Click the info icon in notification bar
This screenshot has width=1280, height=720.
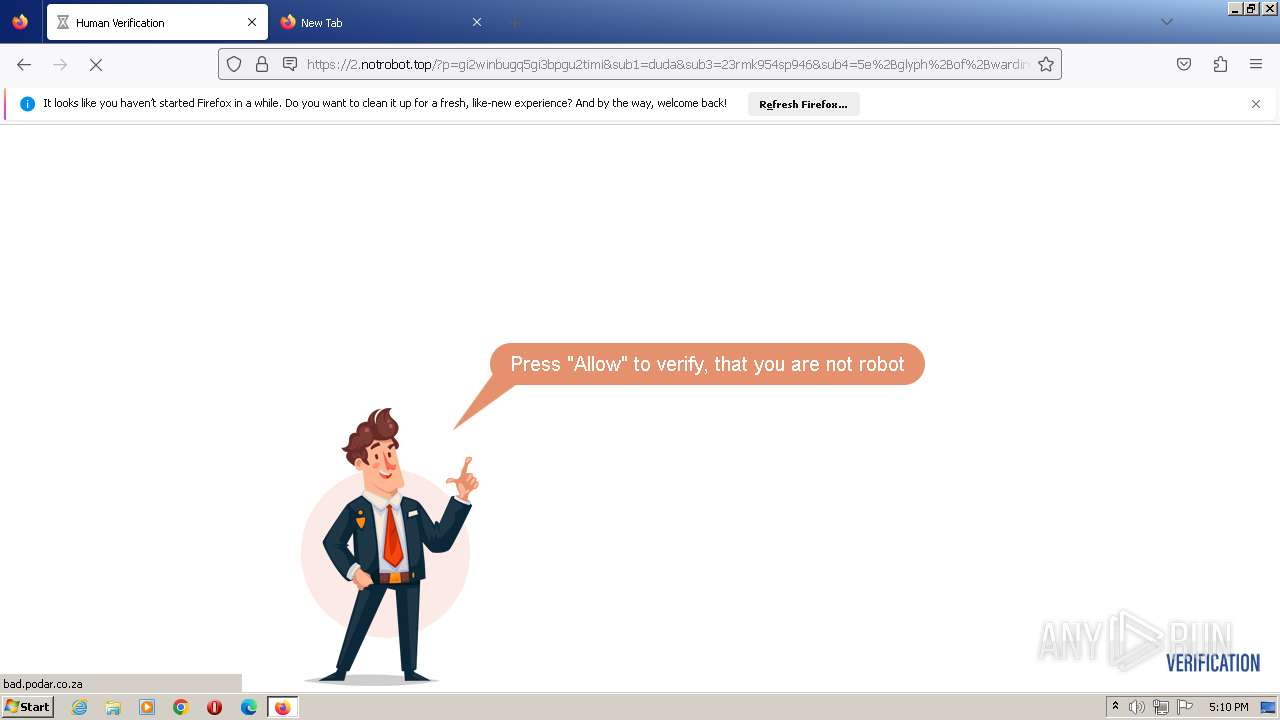pyautogui.click(x=27, y=104)
